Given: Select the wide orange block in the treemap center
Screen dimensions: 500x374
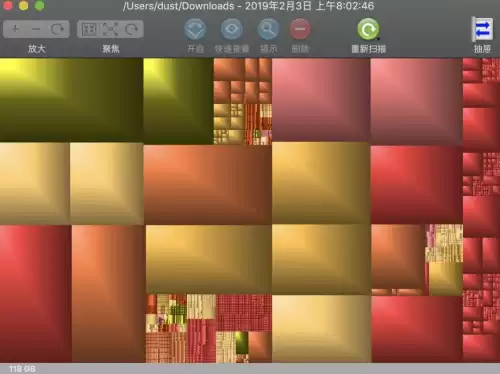Looking at the screenshot, I should [x=208, y=184].
